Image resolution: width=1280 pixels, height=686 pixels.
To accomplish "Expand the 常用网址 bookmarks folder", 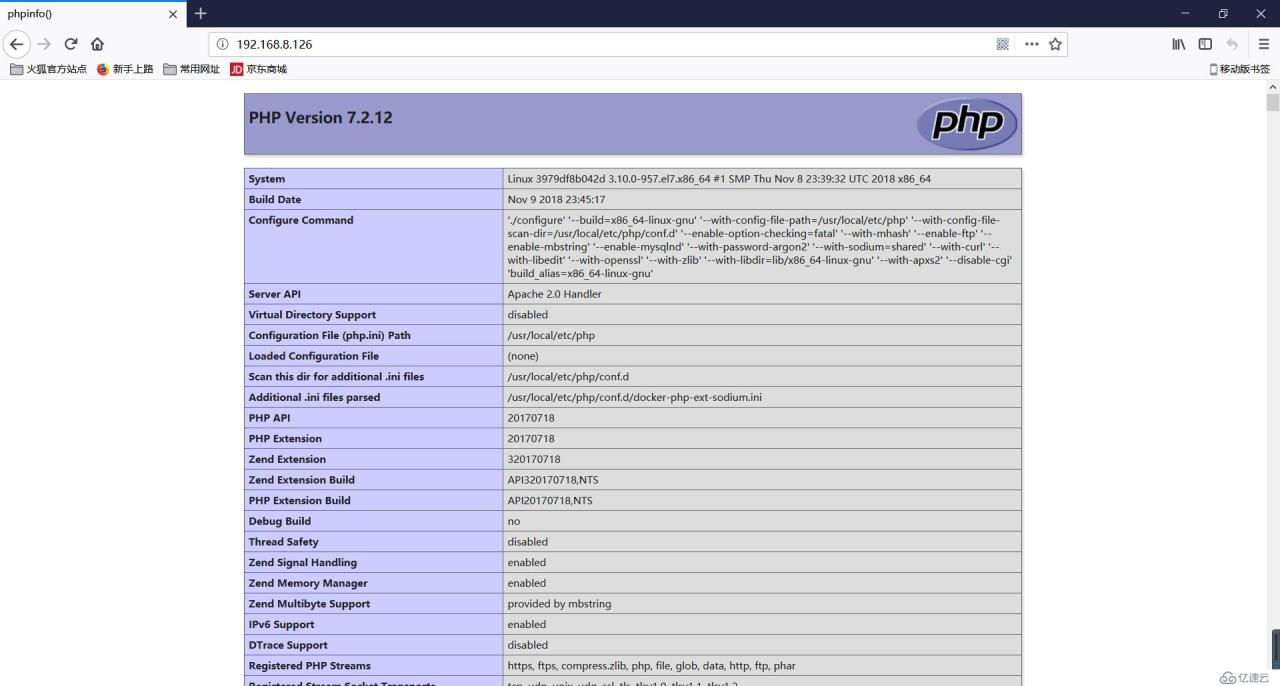I will coord(191,69).
